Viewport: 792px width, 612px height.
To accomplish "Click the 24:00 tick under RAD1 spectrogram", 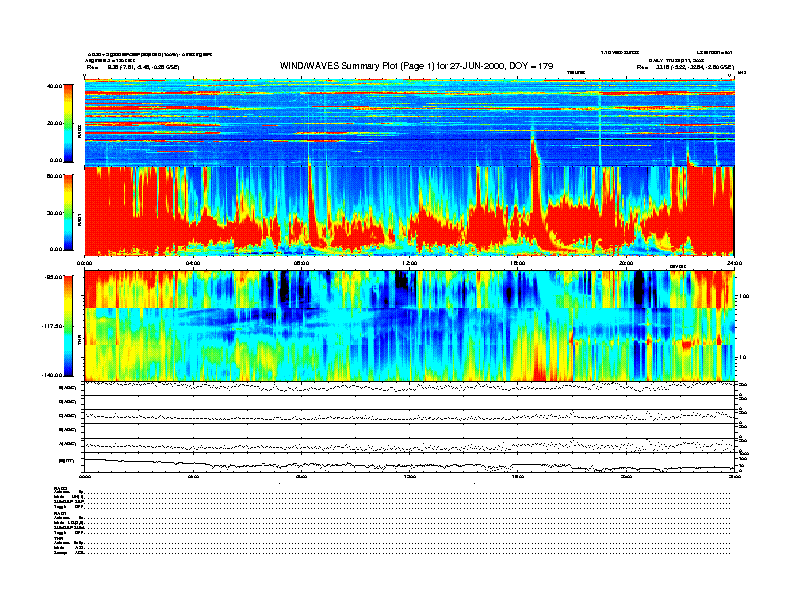I will point(734,263).
